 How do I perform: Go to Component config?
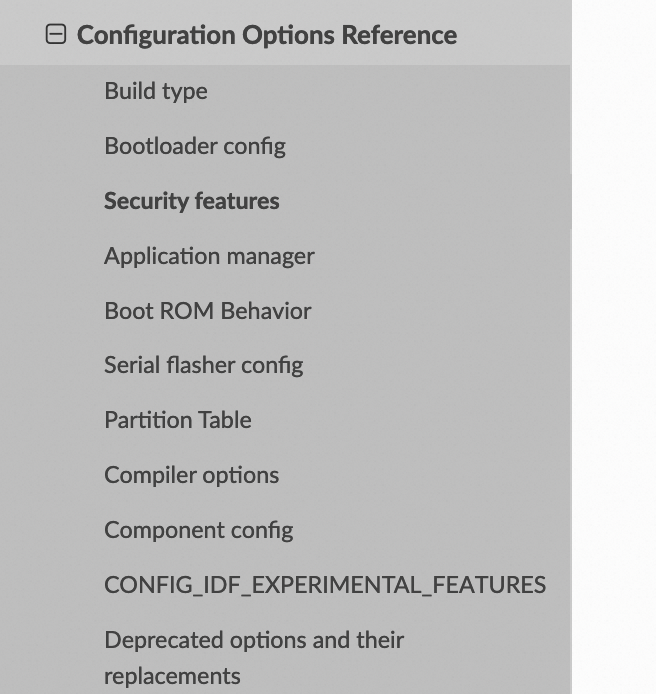click(x=198, y=530)
